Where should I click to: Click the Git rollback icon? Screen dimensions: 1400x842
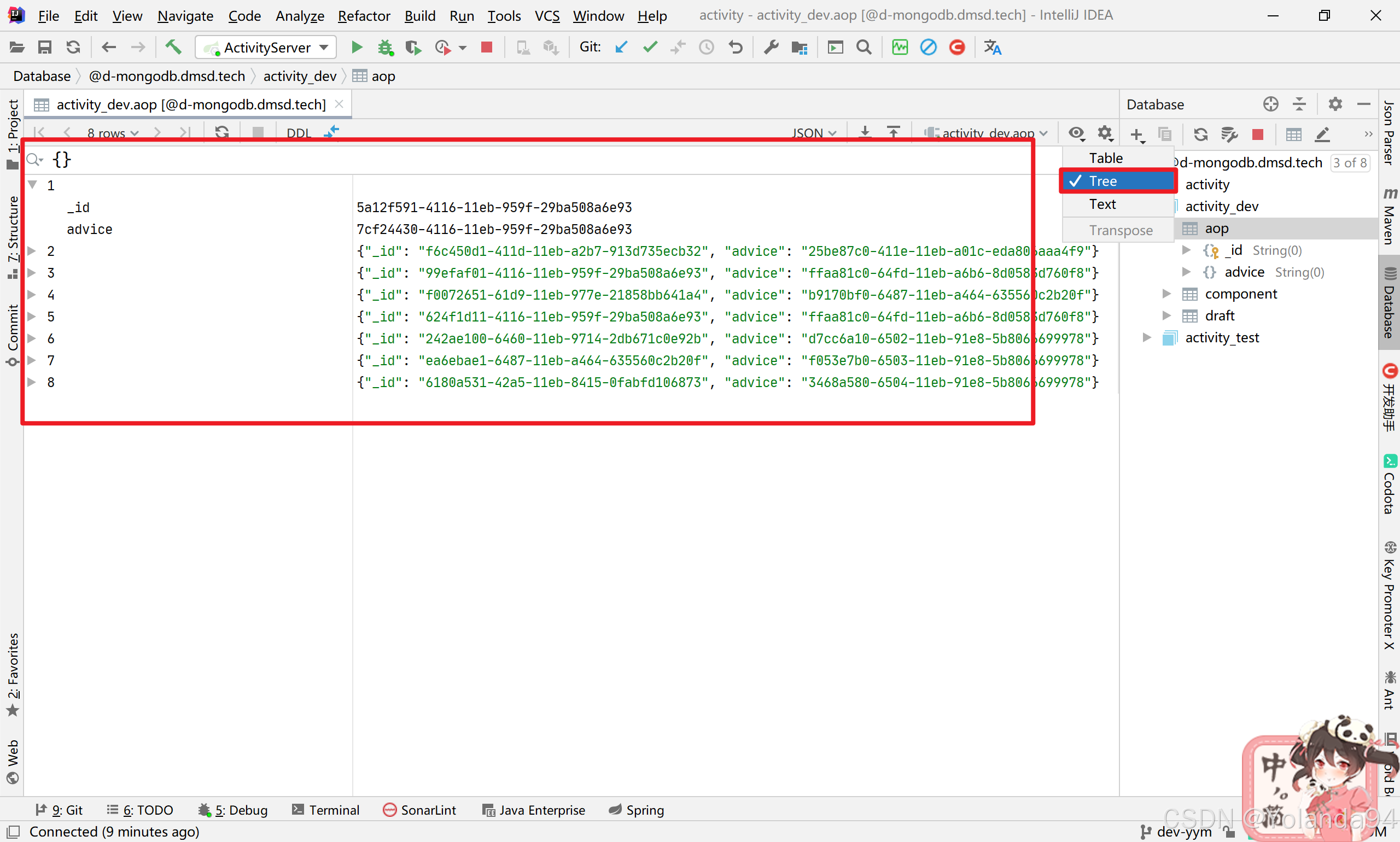point(736,48)
